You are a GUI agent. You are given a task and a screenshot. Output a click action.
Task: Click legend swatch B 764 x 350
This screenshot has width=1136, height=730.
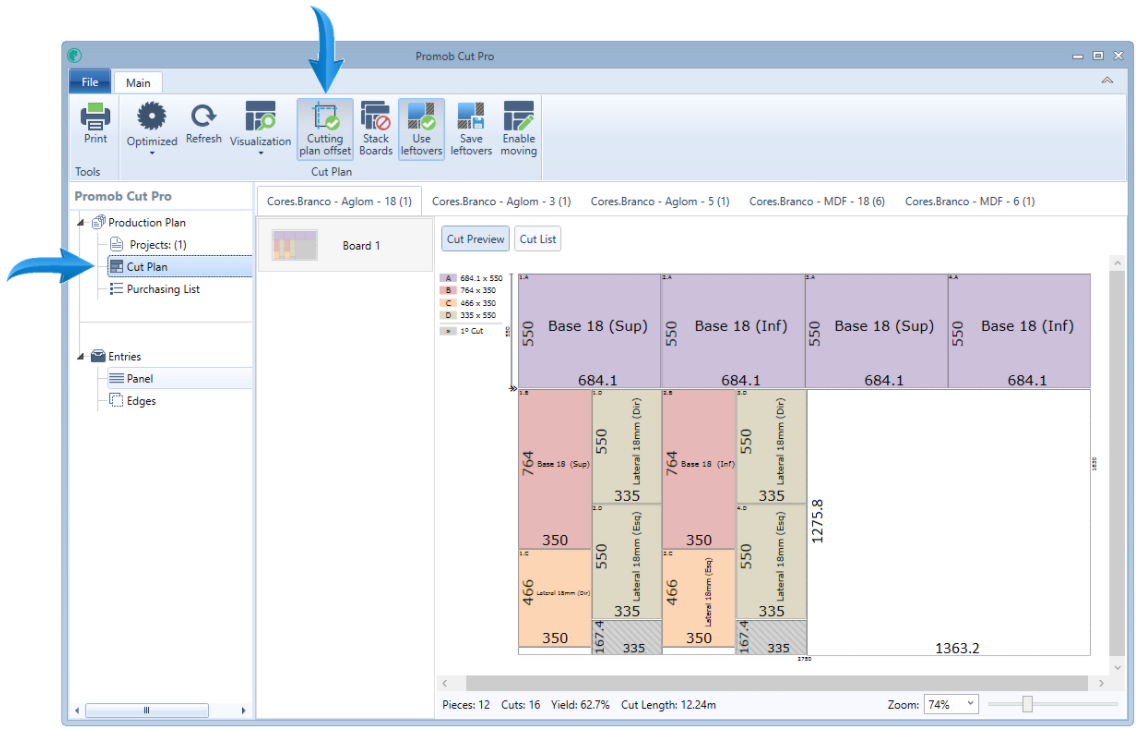coord(448,290)
